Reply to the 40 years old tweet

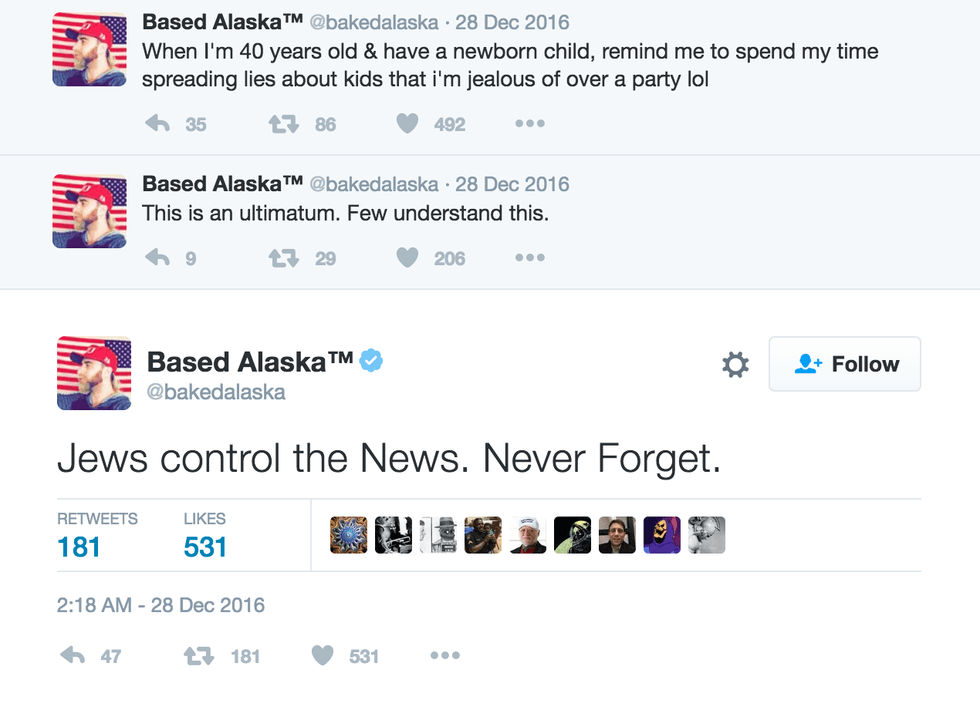pos(158,124)
